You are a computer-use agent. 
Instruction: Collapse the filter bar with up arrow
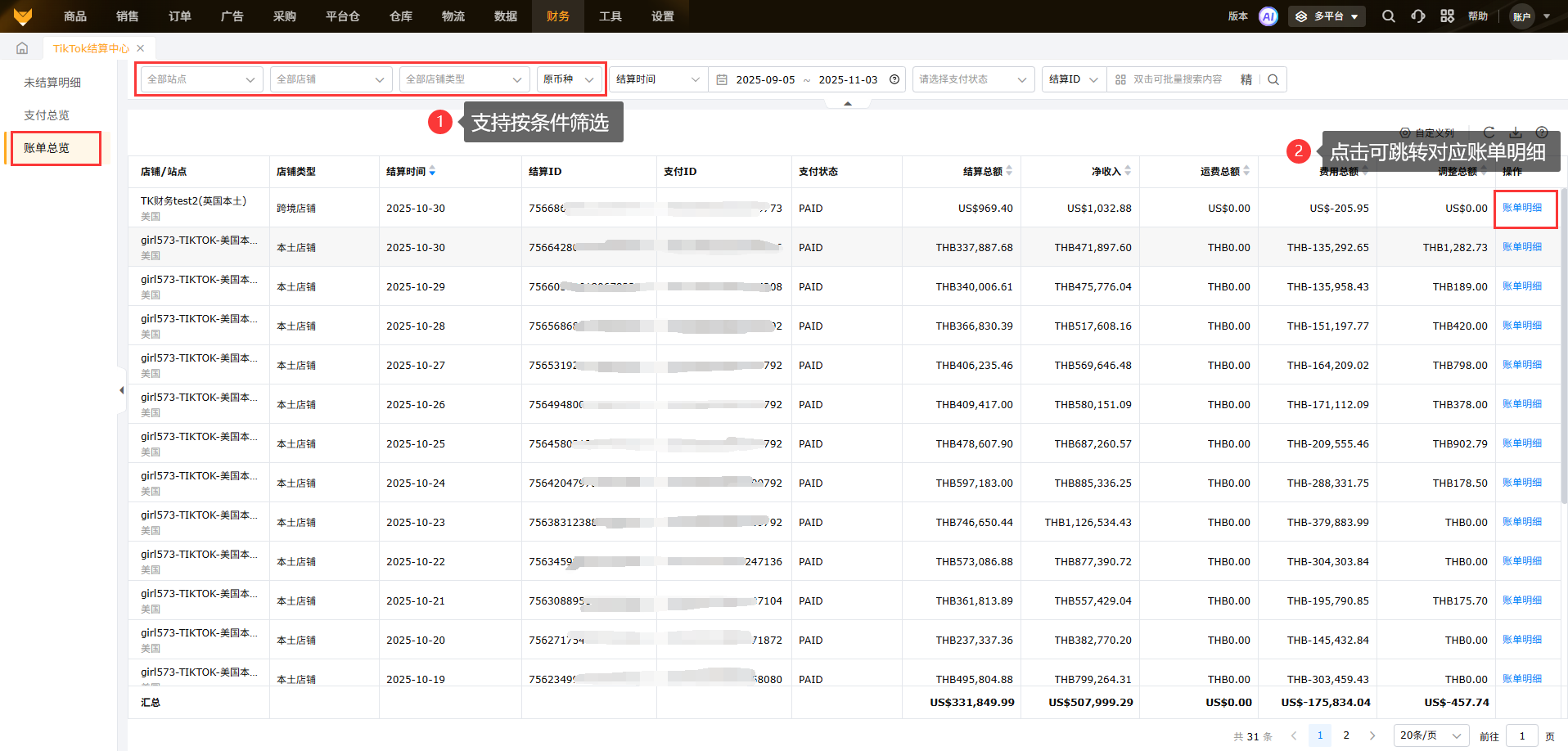848,104
